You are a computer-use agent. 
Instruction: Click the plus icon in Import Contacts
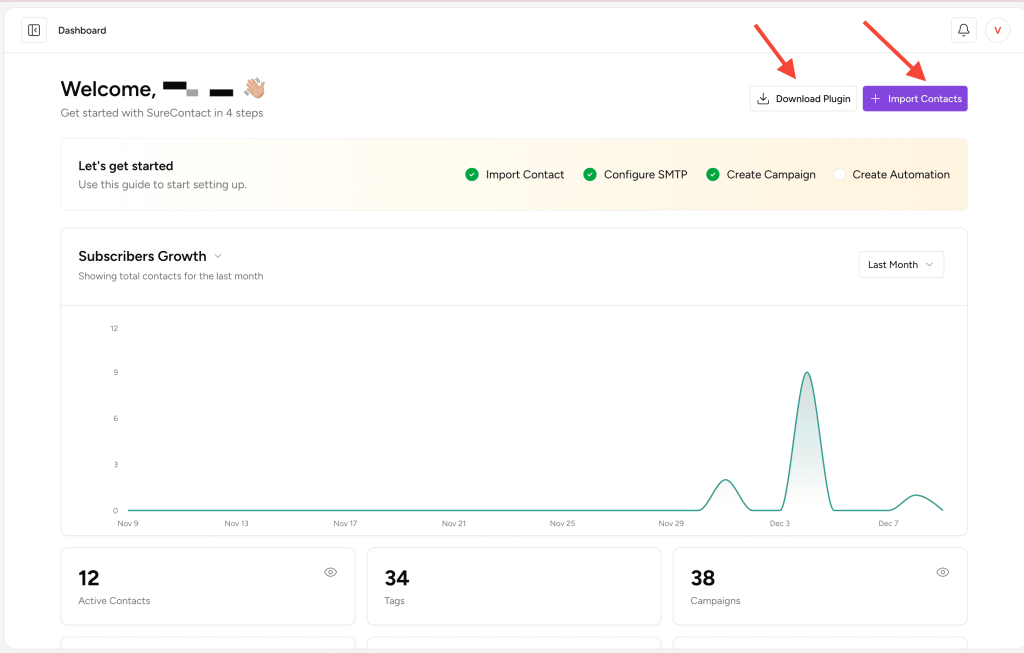click(x=875, y=99)
